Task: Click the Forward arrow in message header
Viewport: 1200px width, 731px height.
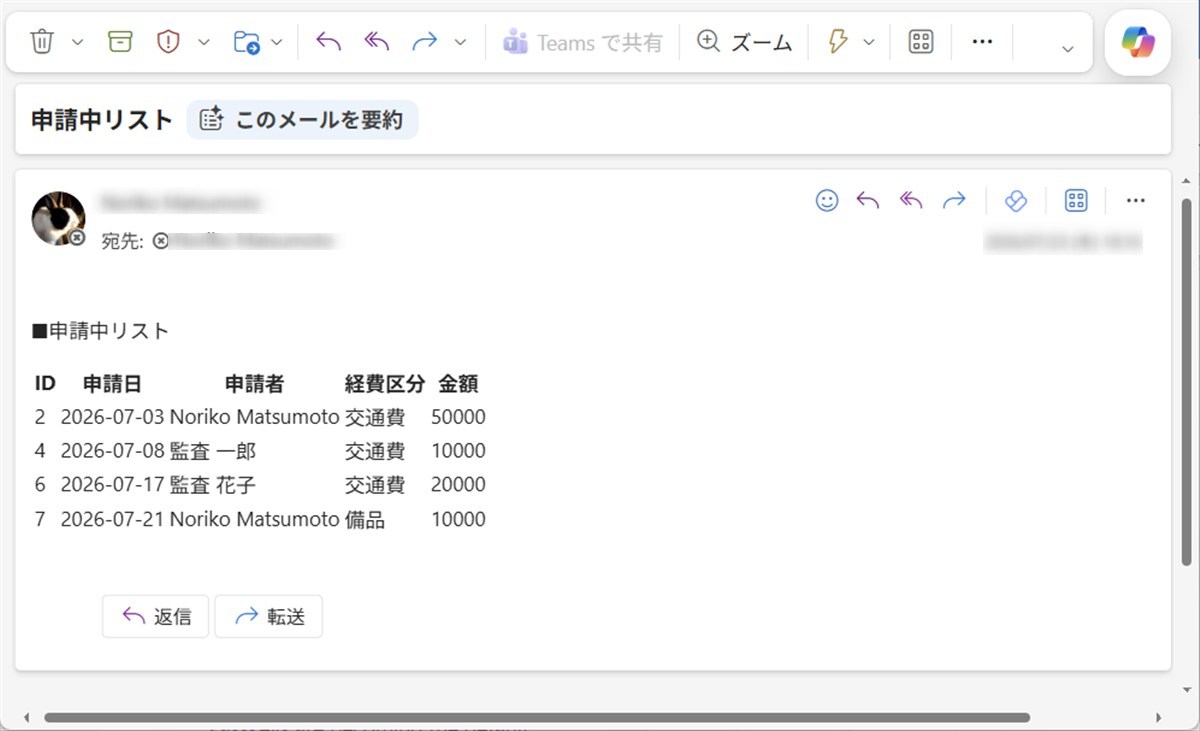Action: coord(954,200)
